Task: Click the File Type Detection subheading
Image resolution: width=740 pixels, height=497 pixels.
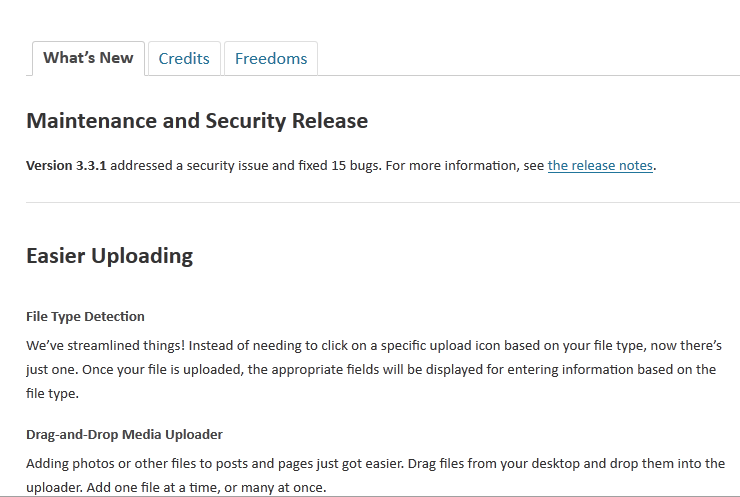Action: tap(85, 316)
